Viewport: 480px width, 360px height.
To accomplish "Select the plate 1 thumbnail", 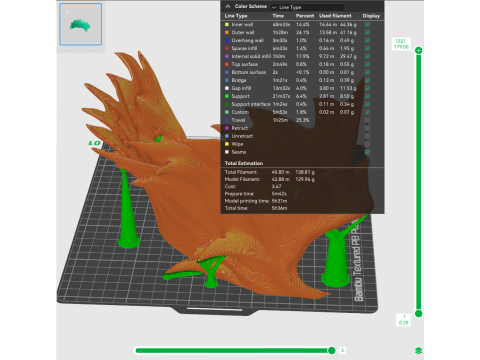I will click(81, 24).
